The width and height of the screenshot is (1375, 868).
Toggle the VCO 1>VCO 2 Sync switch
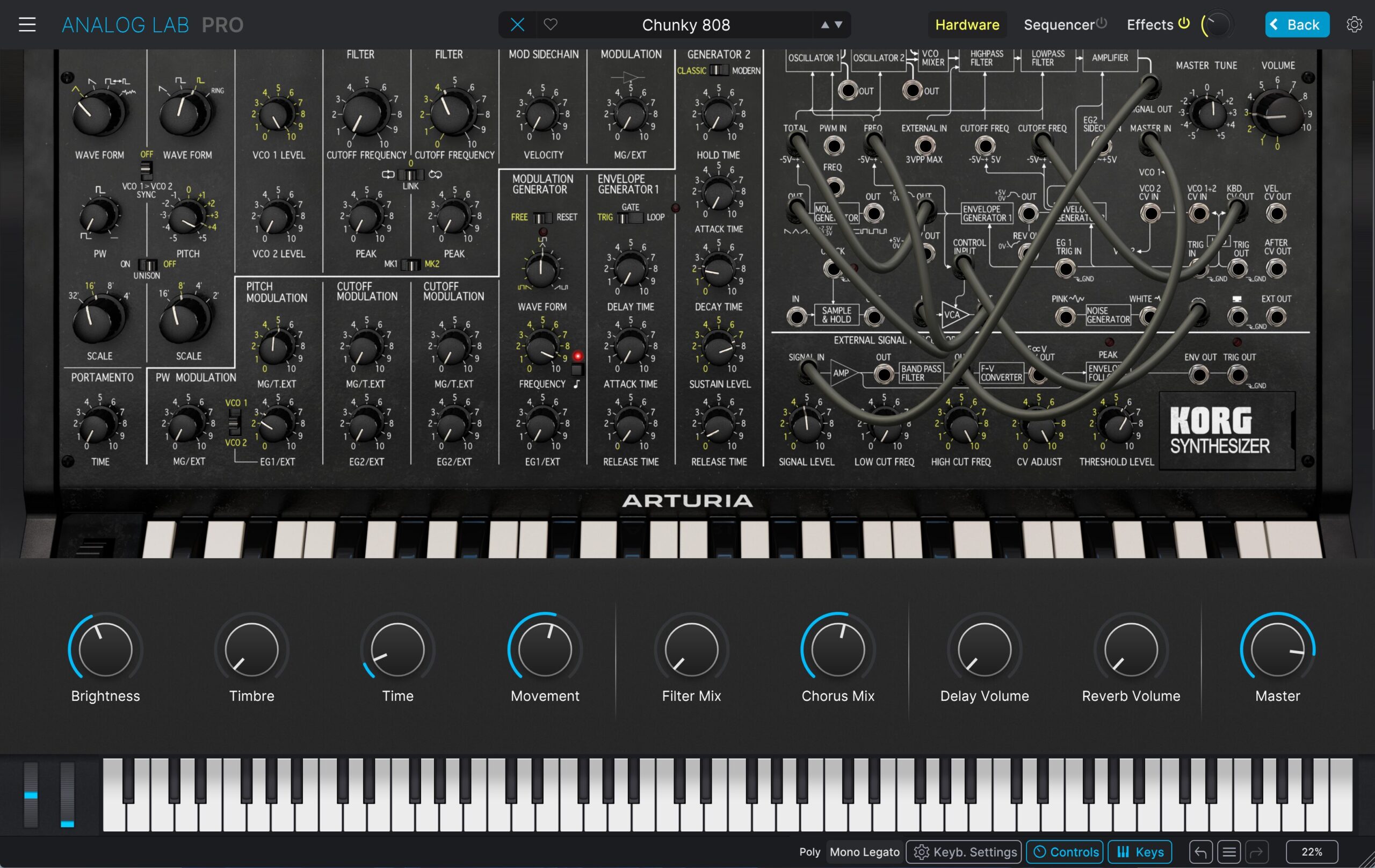[147, 170]
